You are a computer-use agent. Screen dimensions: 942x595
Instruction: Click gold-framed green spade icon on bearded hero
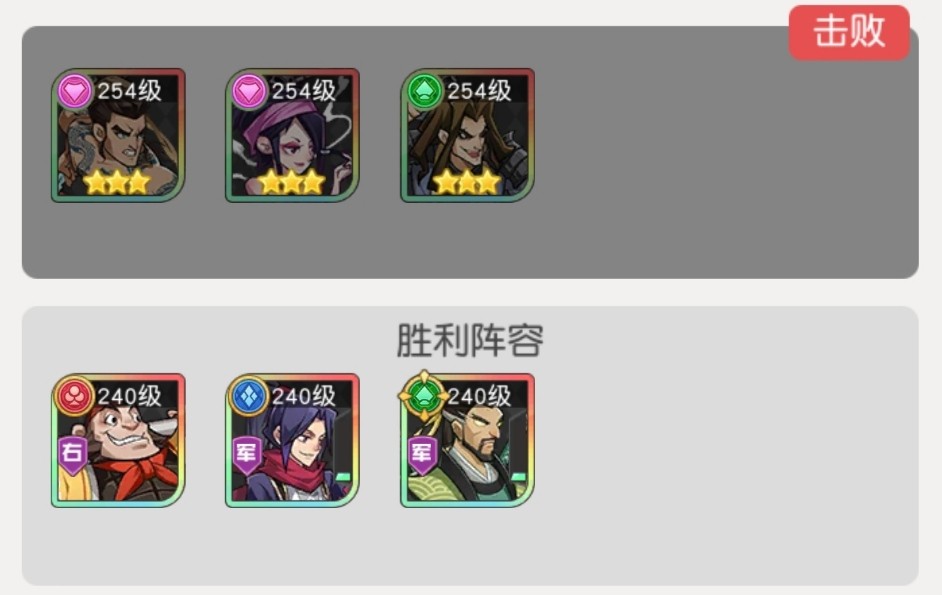coord(424,396)
